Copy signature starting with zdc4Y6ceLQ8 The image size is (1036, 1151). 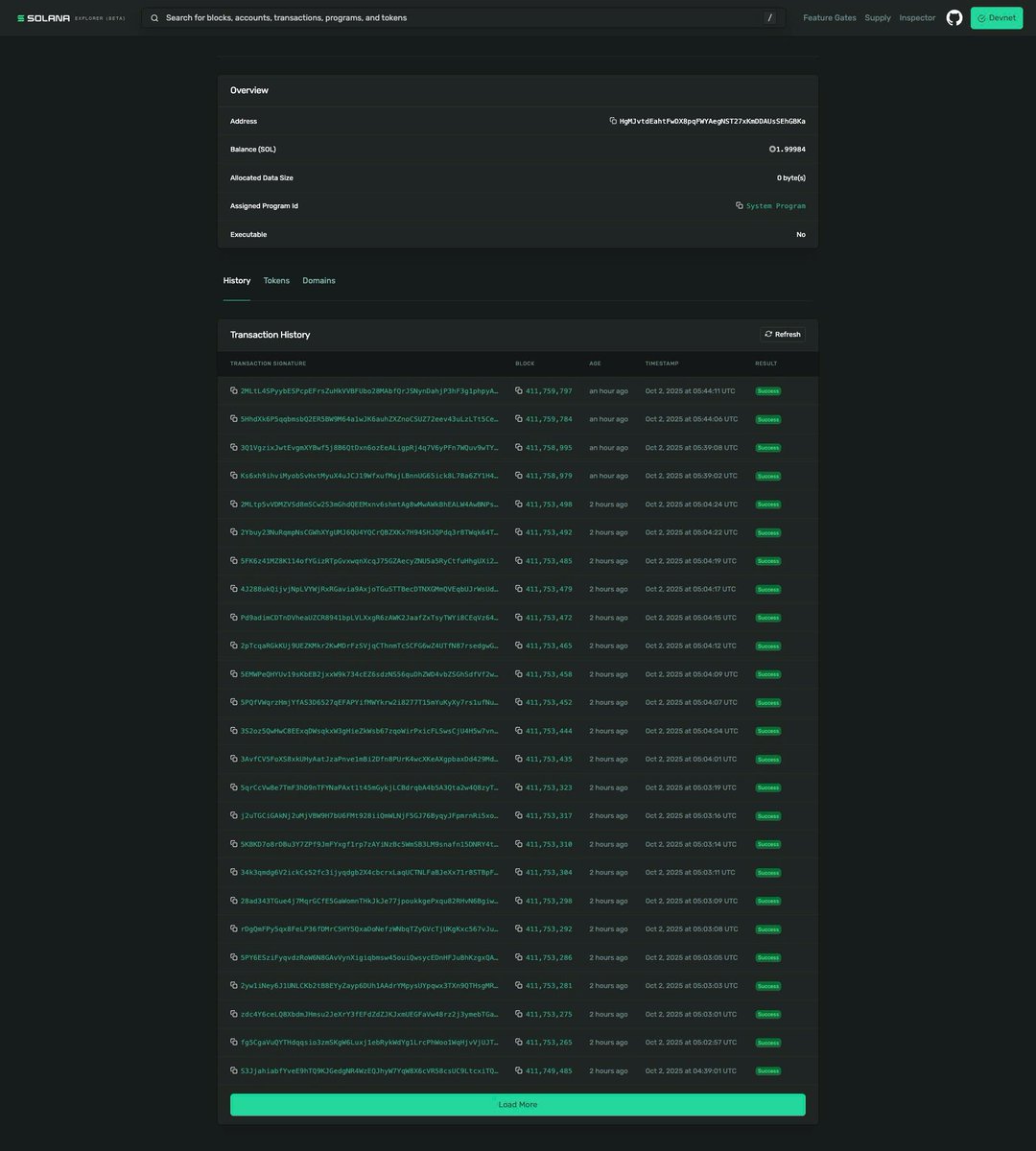pos(234,1014)
